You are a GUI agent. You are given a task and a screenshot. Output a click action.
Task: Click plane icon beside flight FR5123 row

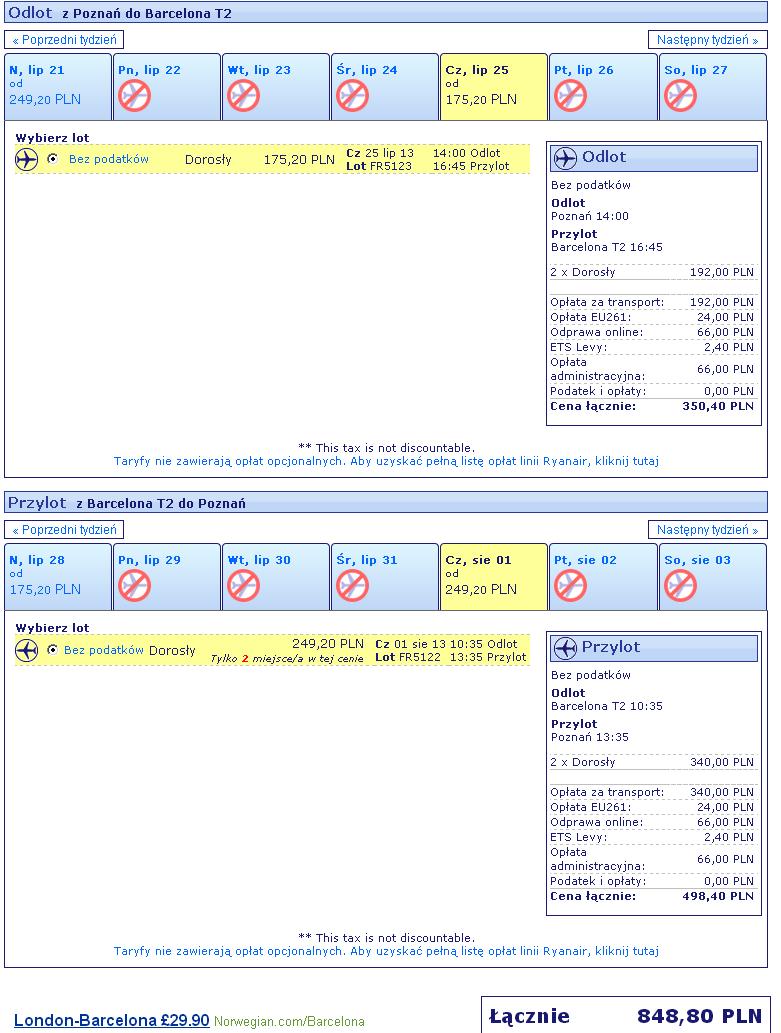click(x=26, y=159)
